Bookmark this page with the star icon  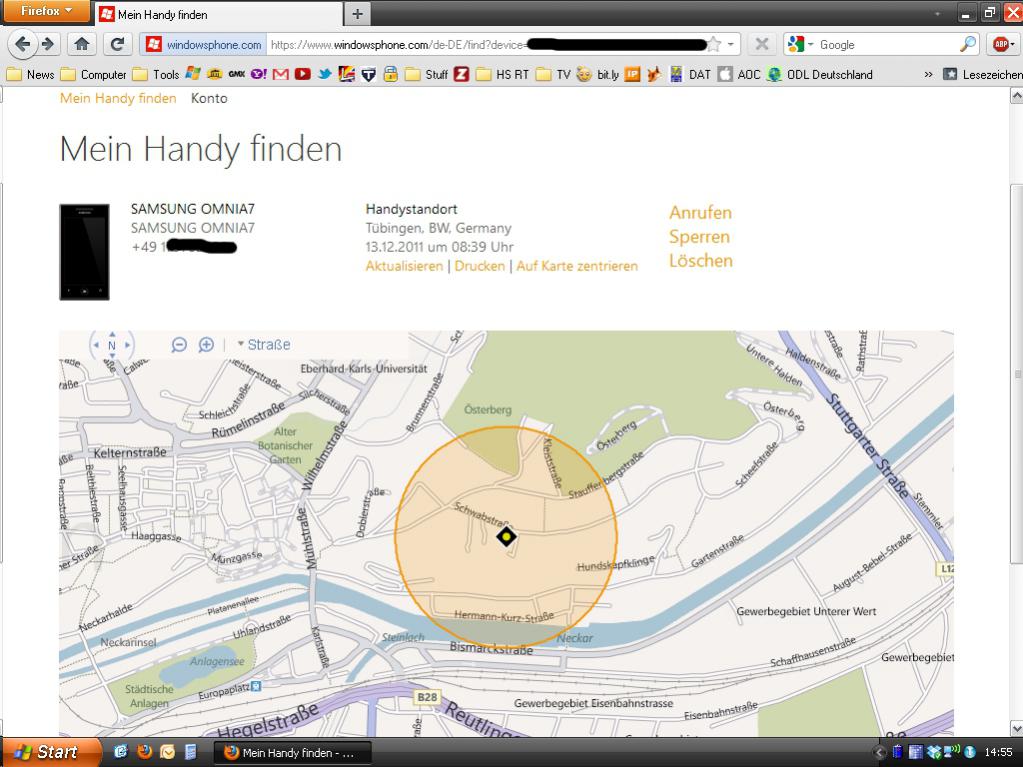714,44
